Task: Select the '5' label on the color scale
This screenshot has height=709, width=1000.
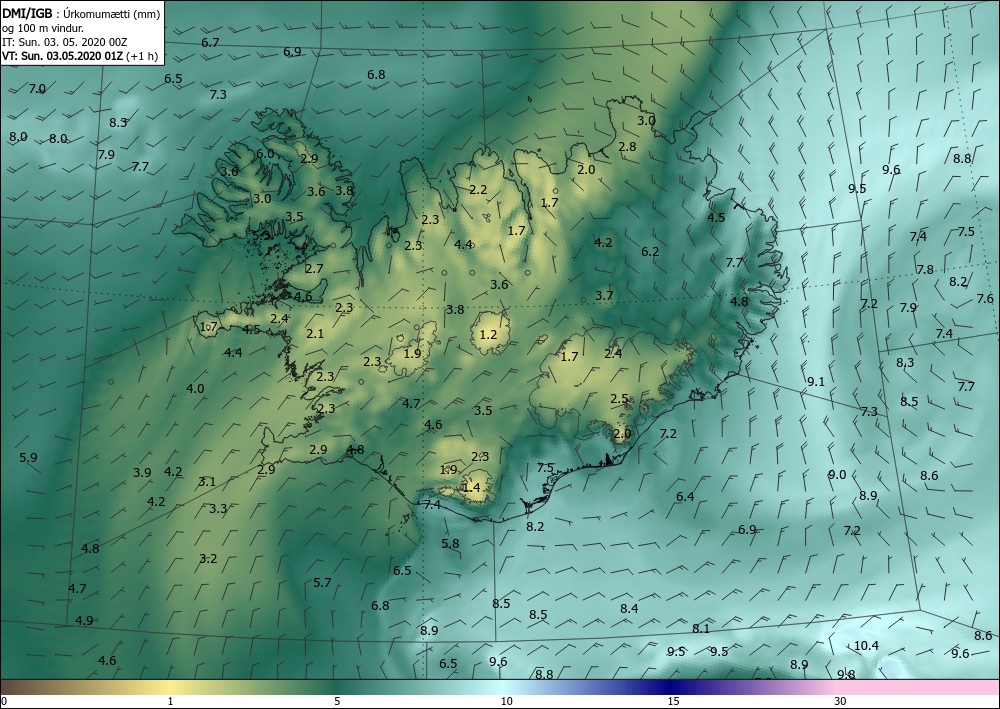Action: click(x=337, y=701)
